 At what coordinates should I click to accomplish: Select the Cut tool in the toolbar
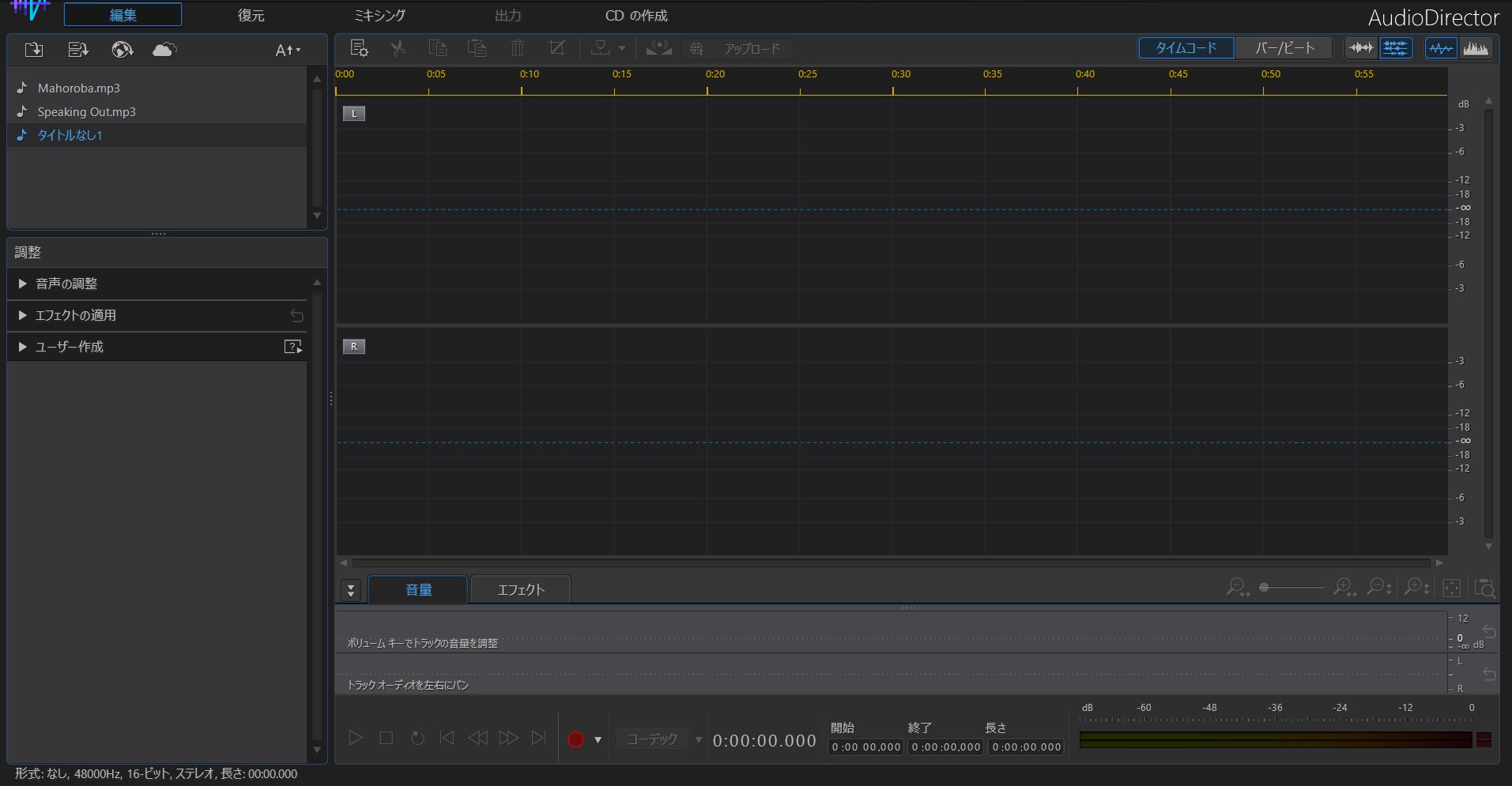coord(398,48)
